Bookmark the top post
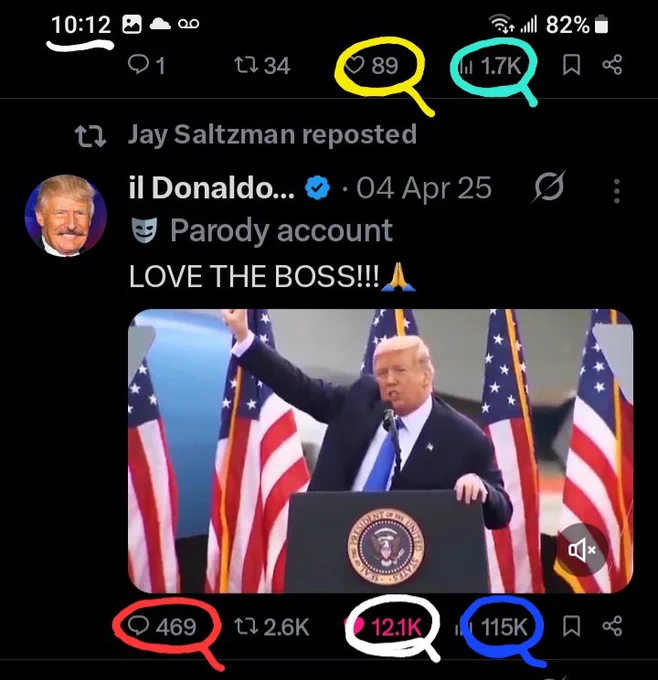 [x=571, y=65]
